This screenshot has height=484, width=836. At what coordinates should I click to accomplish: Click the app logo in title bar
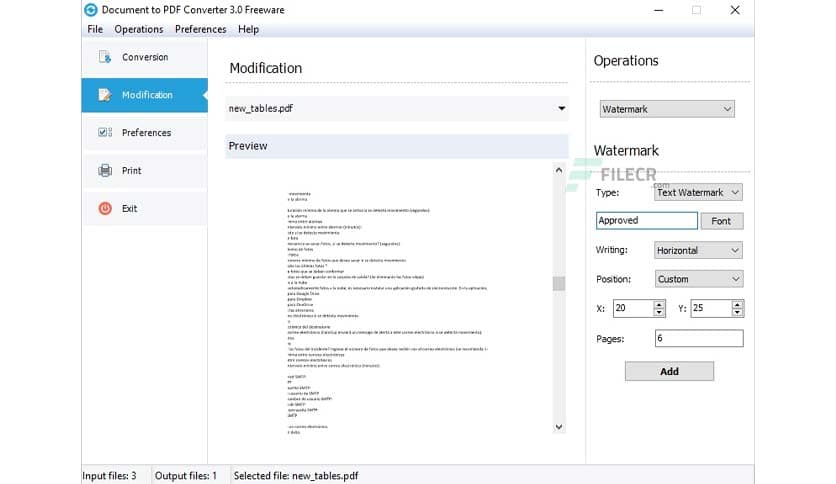(x=91, y=10)
